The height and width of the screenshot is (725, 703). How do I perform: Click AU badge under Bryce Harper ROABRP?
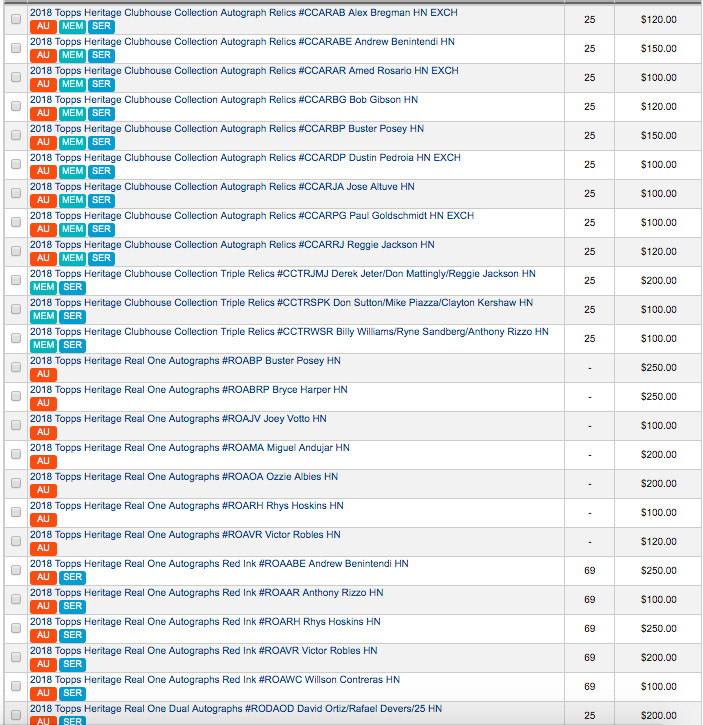click(x=43, y=403)
